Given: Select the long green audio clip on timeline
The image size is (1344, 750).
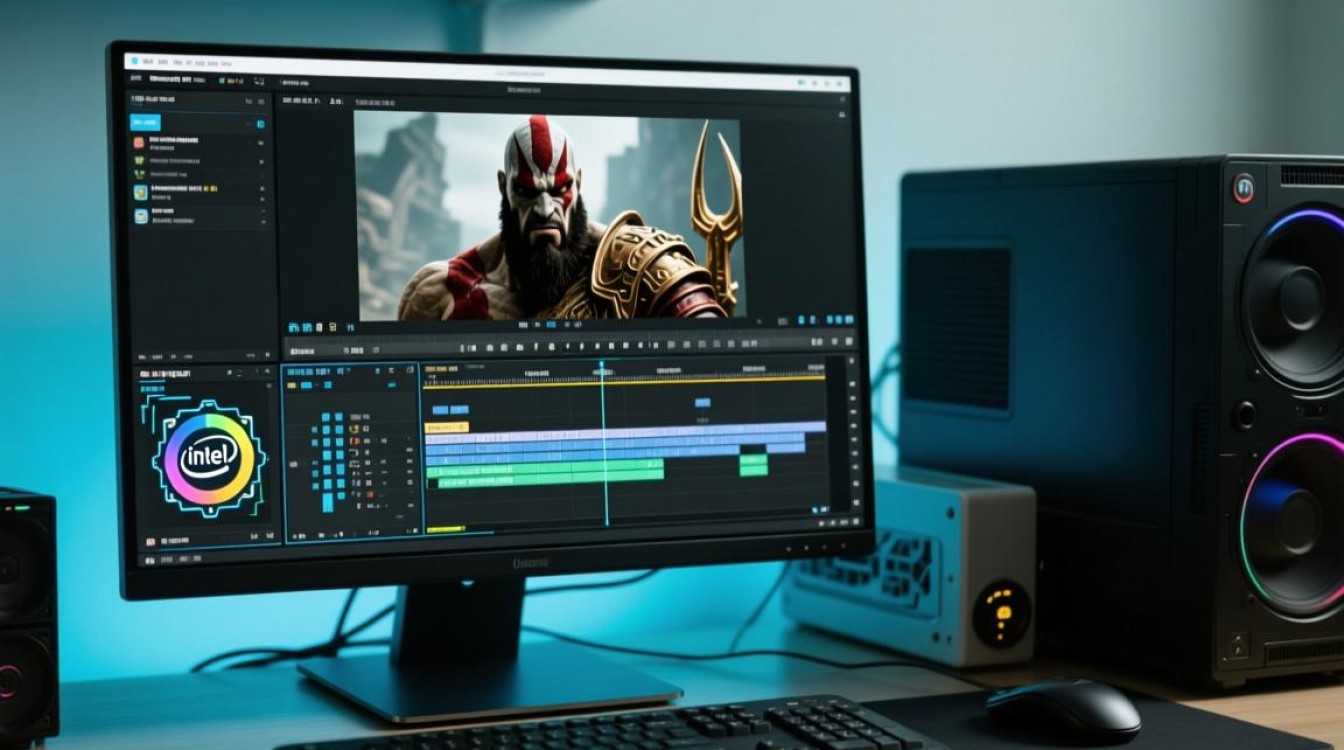Looking at the screenshot, I should coord(545,471).
